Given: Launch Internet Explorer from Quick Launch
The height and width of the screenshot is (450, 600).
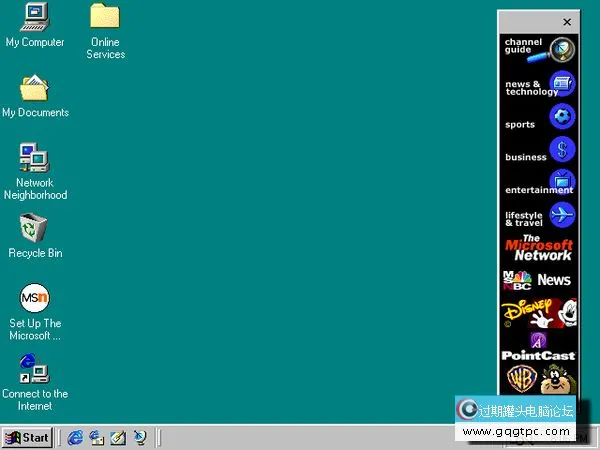Looking at the screenshot, I should click(75, 437).
